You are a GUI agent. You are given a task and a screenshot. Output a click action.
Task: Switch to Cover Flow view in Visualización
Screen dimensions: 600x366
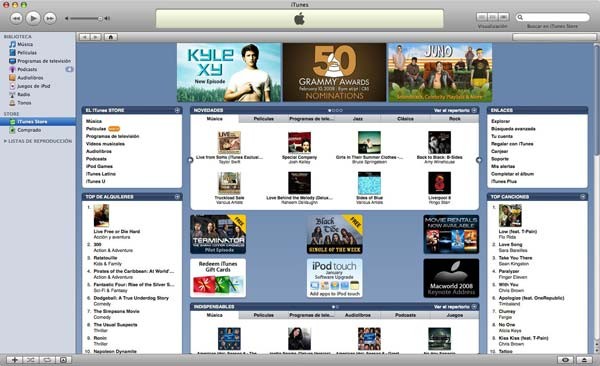click(504, 17)
